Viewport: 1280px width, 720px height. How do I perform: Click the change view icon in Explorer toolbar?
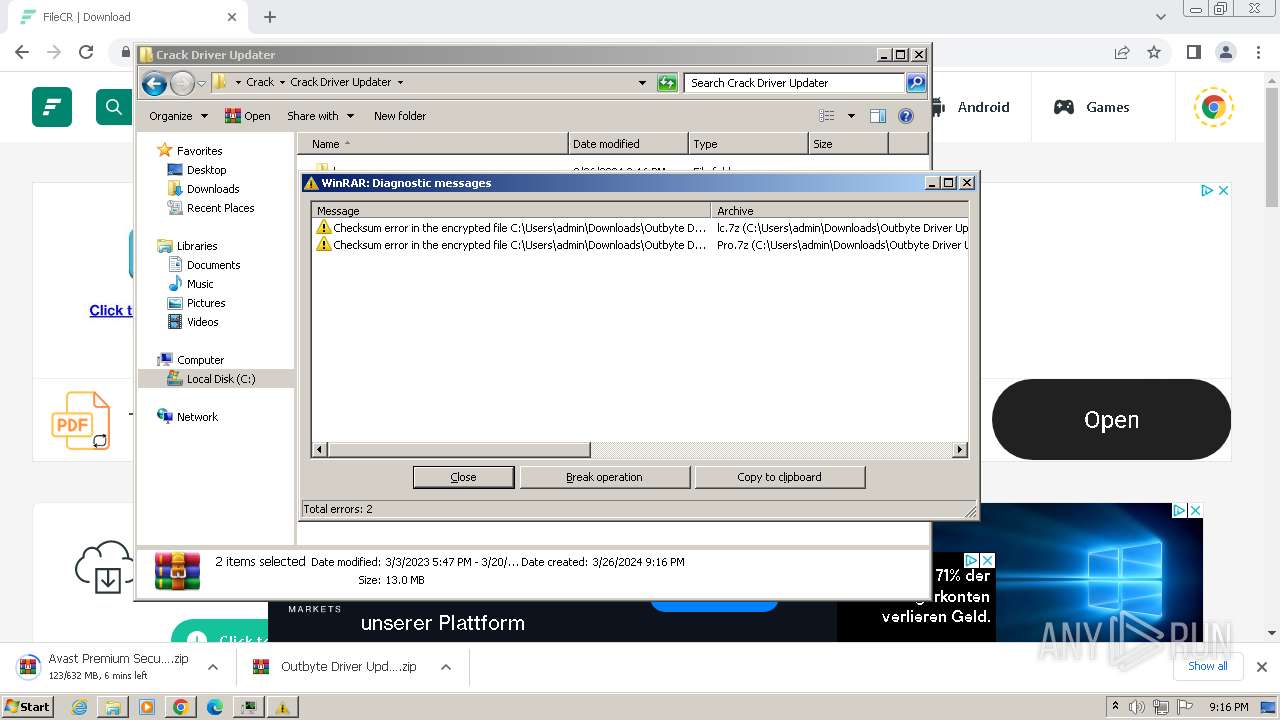827,116
